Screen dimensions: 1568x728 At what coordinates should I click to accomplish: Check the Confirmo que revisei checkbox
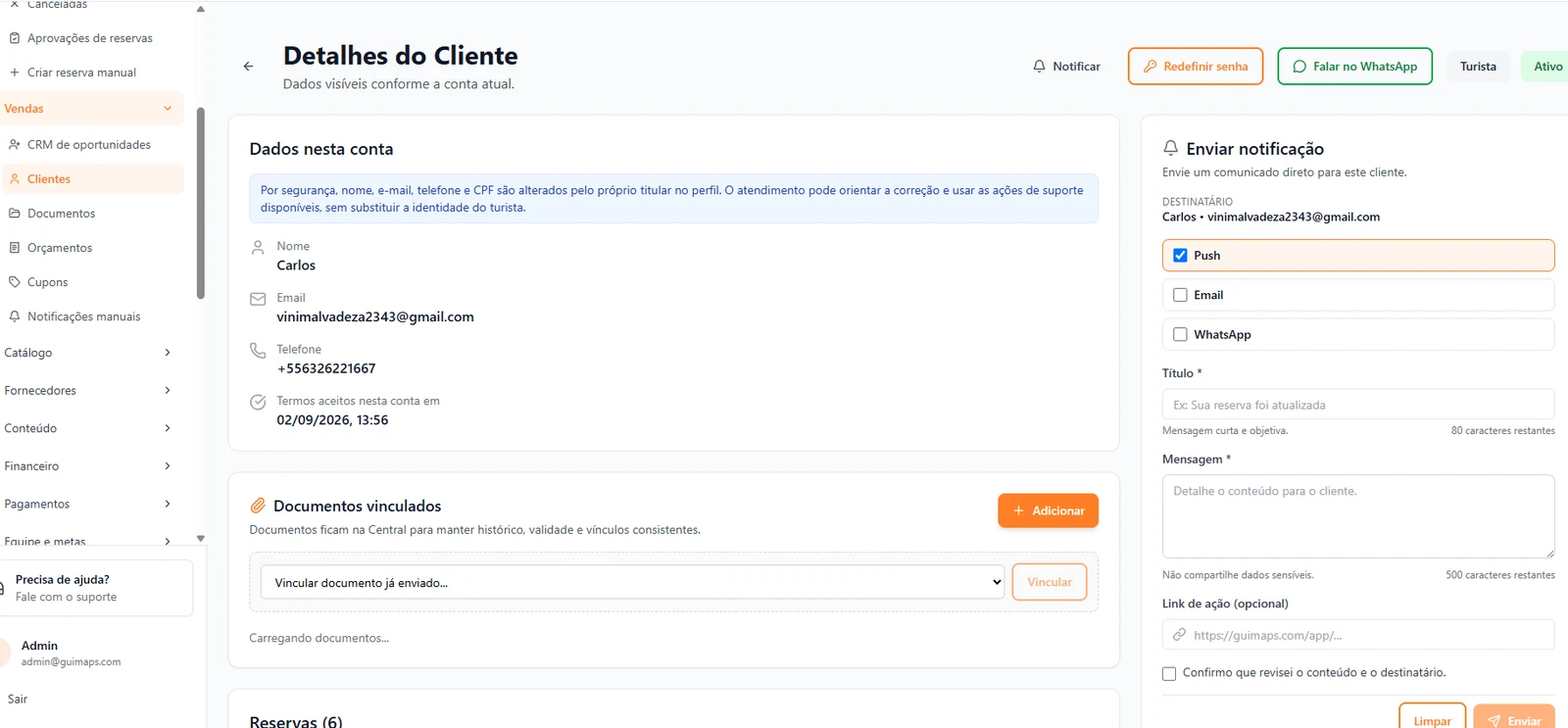(x=1169, y=673)
